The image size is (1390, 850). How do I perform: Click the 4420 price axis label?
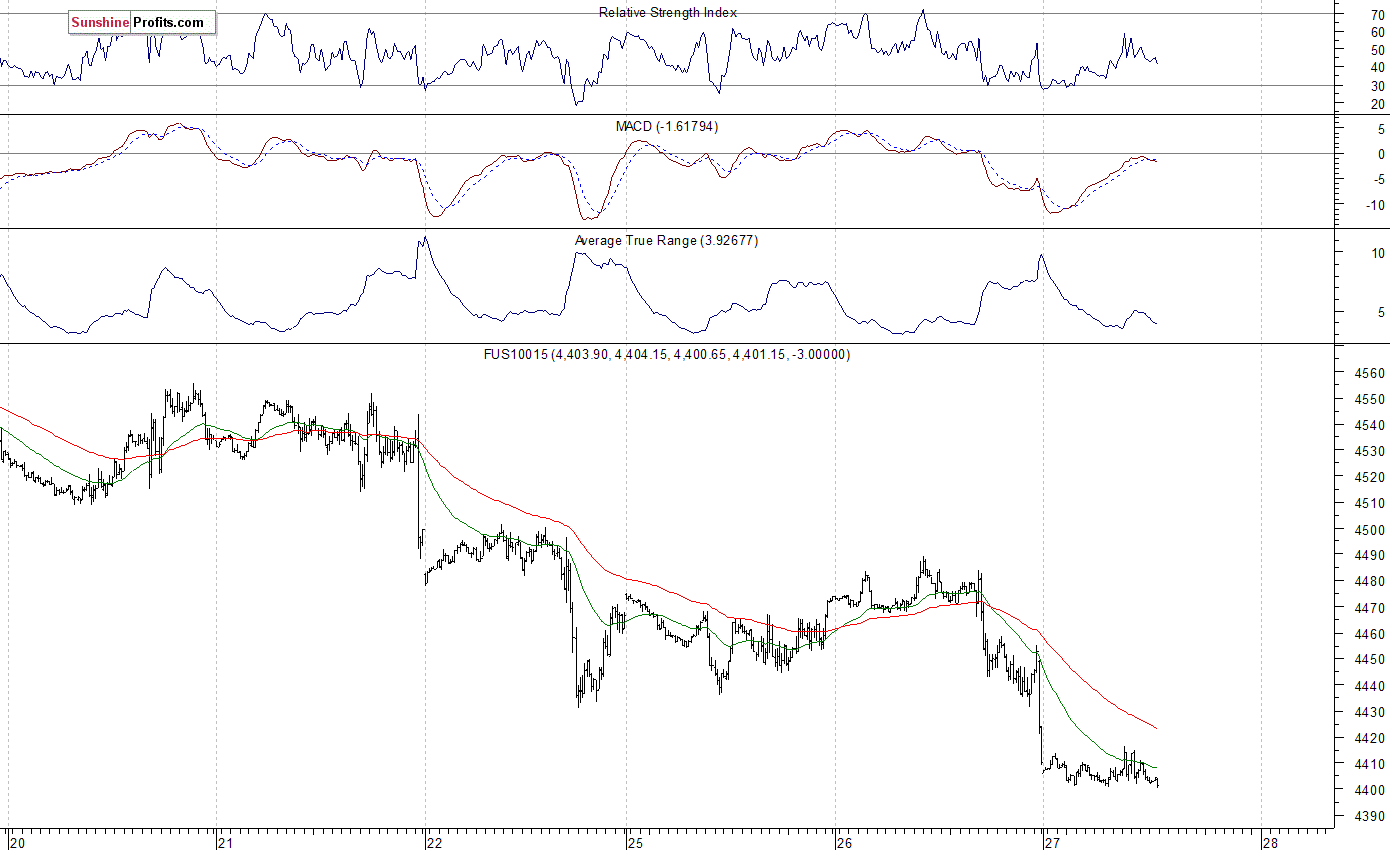coord(1370,738)
